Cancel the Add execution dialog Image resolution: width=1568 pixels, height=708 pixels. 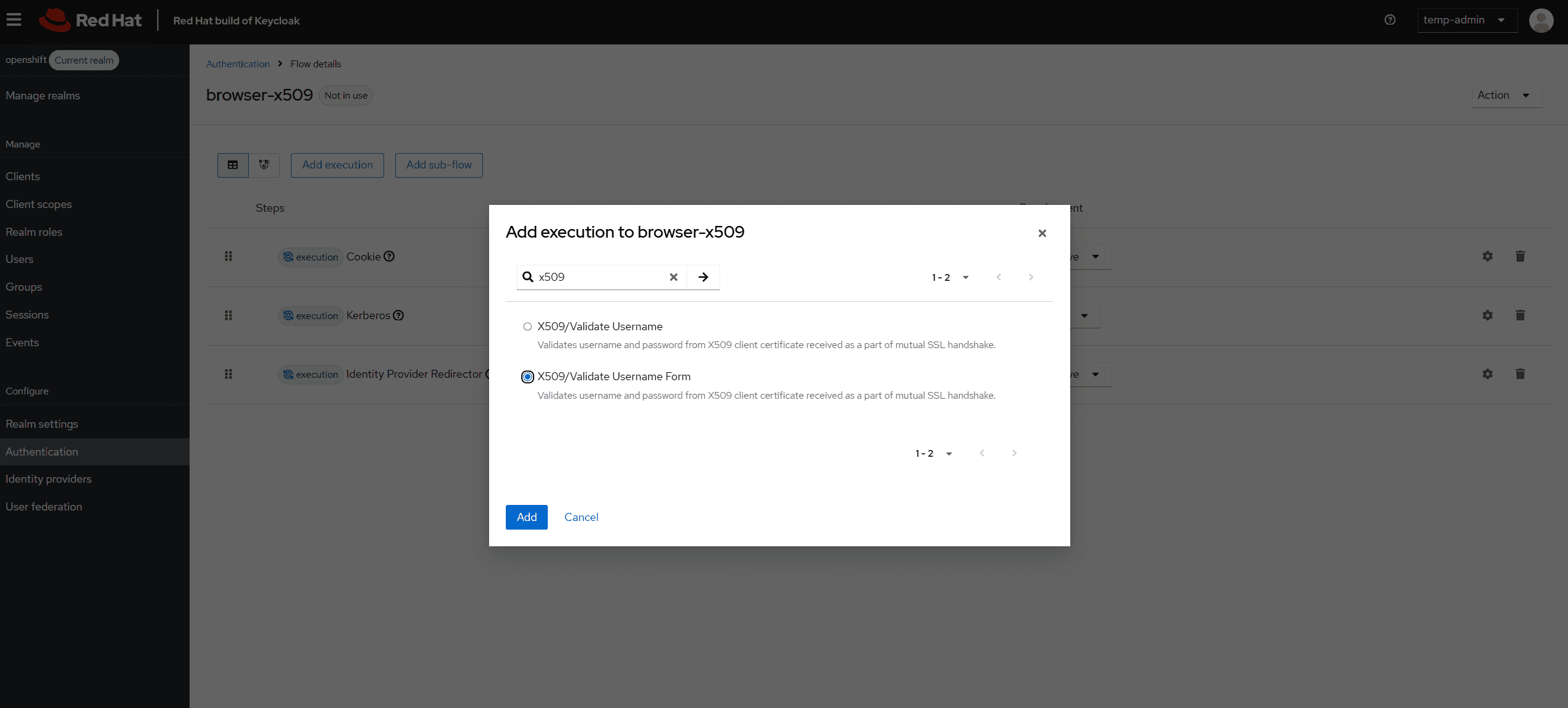point(581,517)
